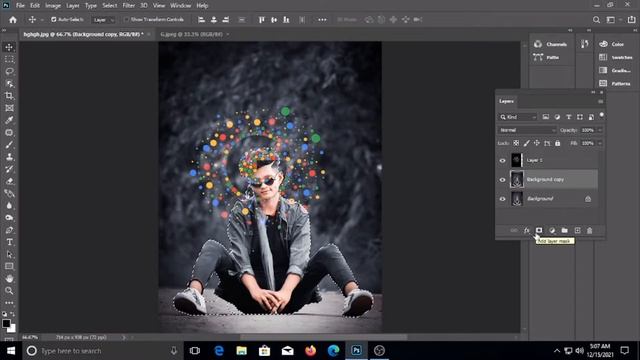Select the Move tool in the toolbar
640x360 pixels.
[x=9, y=47]
